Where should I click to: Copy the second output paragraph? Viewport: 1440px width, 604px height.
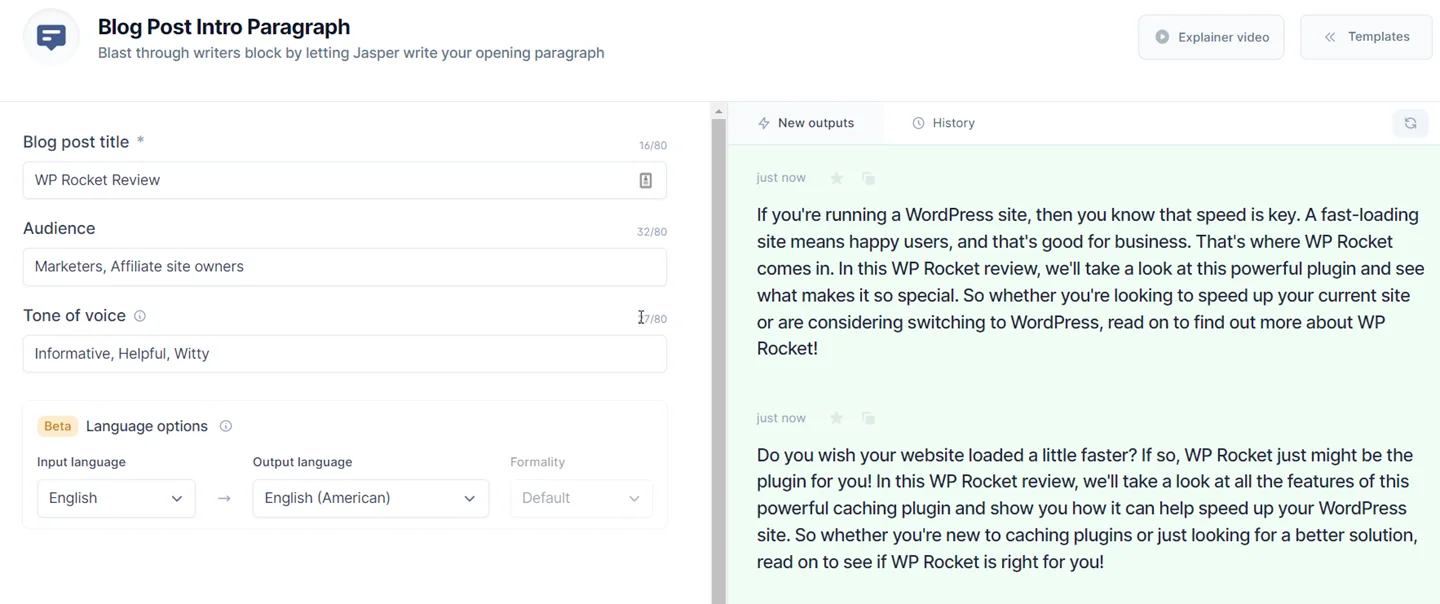pyautogui.click(x=868, y=418)
